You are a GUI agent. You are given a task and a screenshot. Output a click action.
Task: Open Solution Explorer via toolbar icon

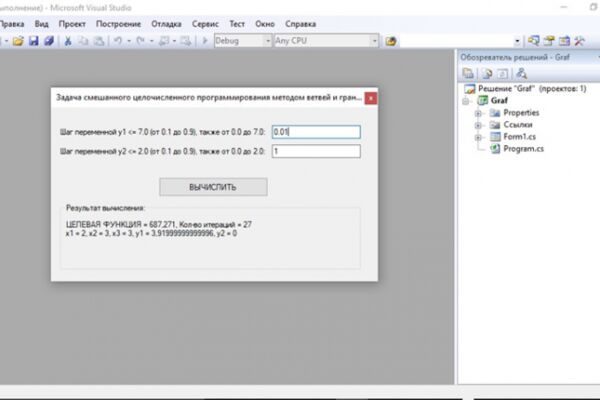click(x=533, y=41)
